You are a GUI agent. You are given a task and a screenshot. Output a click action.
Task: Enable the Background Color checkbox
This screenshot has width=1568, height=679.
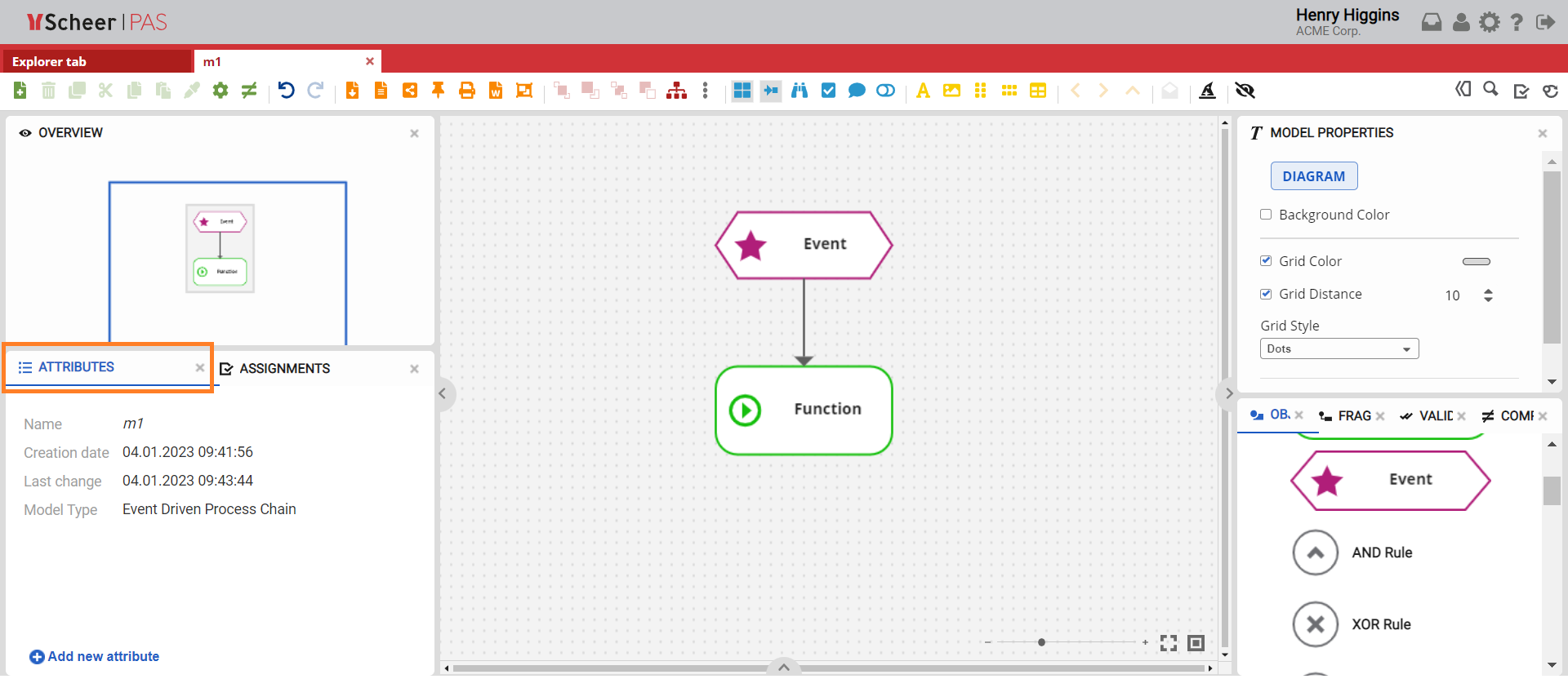click(x=1266, y=215)
